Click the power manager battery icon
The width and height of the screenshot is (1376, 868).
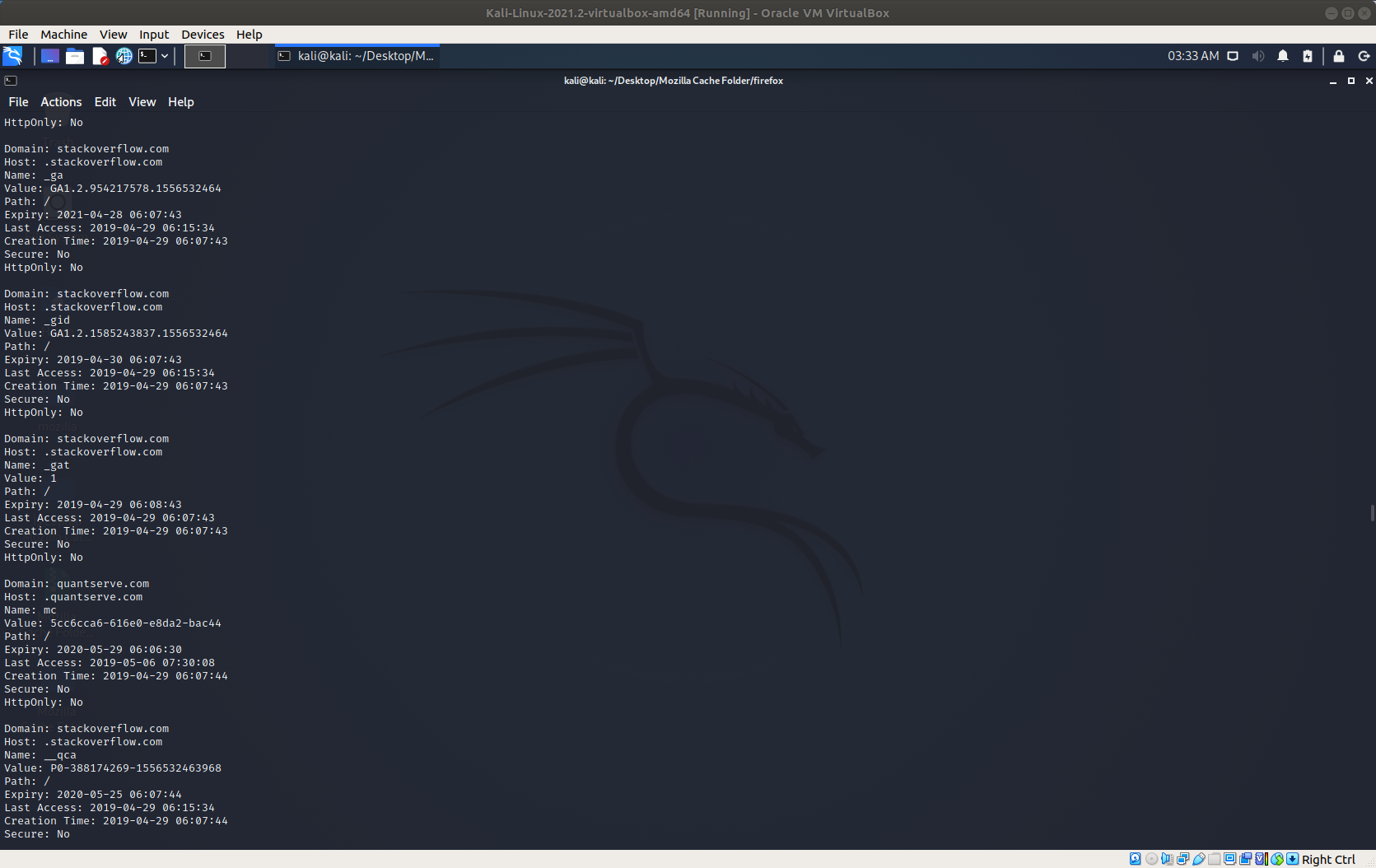(x=1308, y=56)
